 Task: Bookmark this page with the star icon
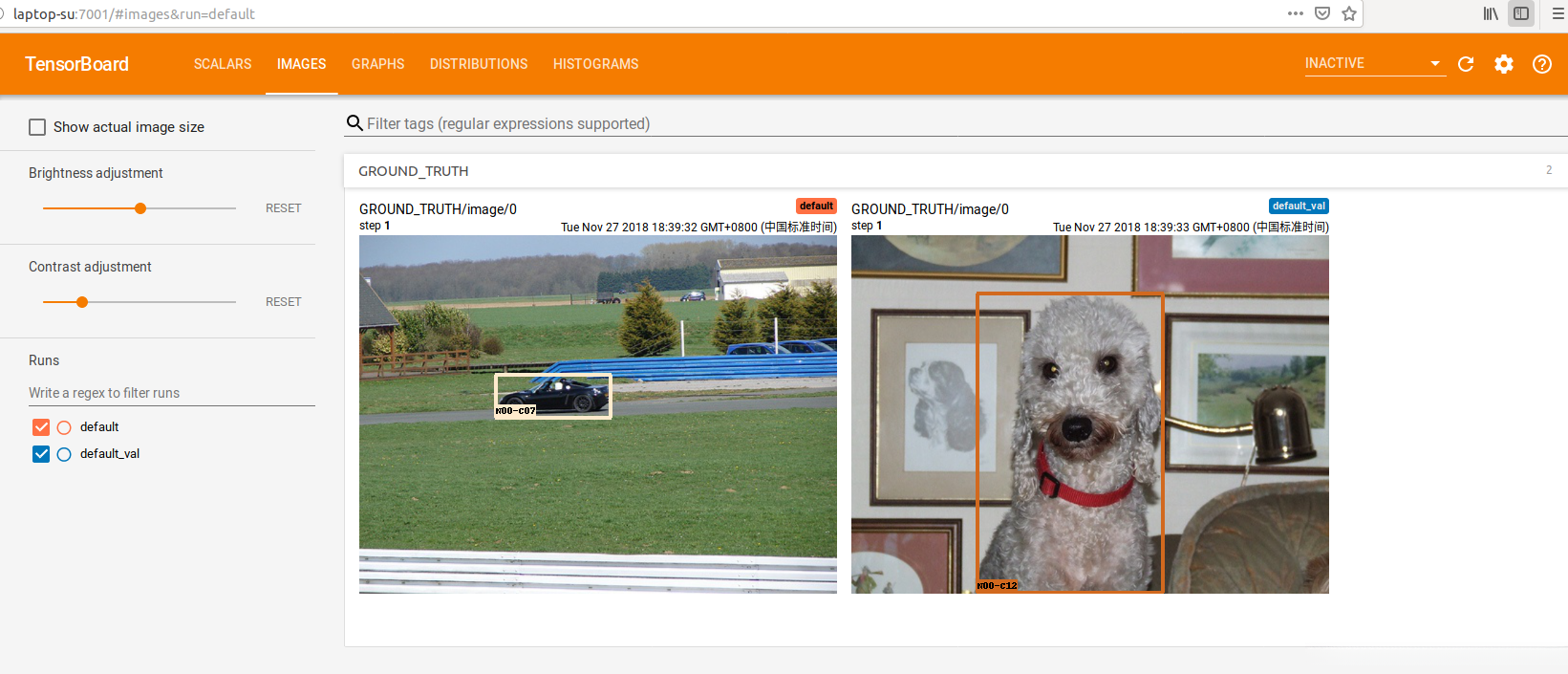(x=1349, y=13)
